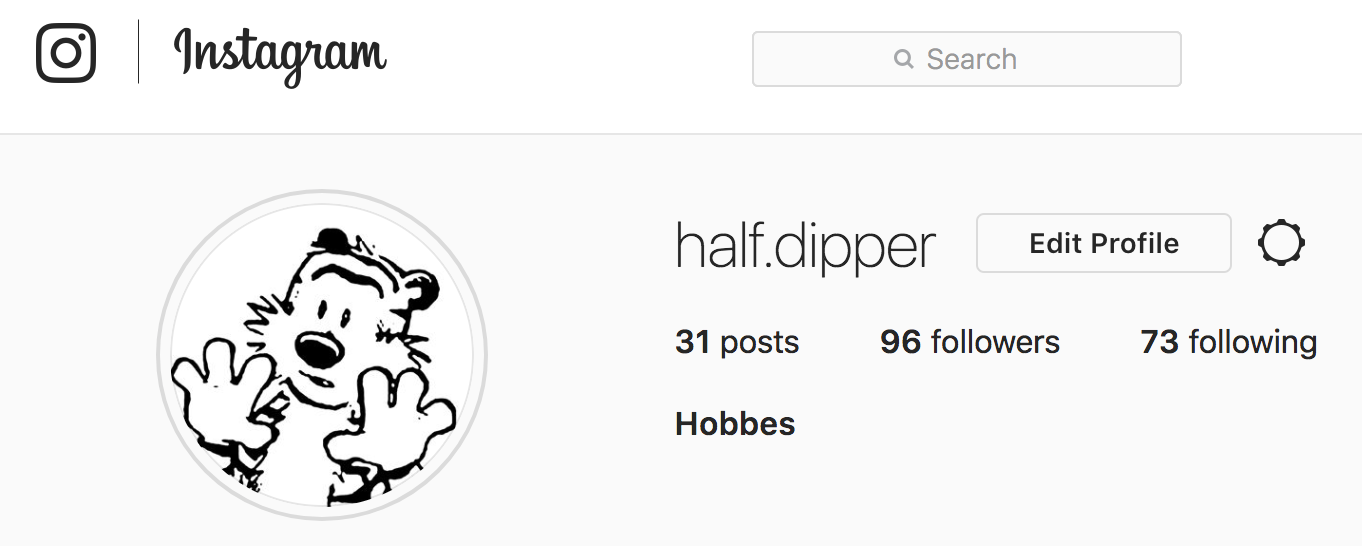Click the Hobbes display name text

735,424
